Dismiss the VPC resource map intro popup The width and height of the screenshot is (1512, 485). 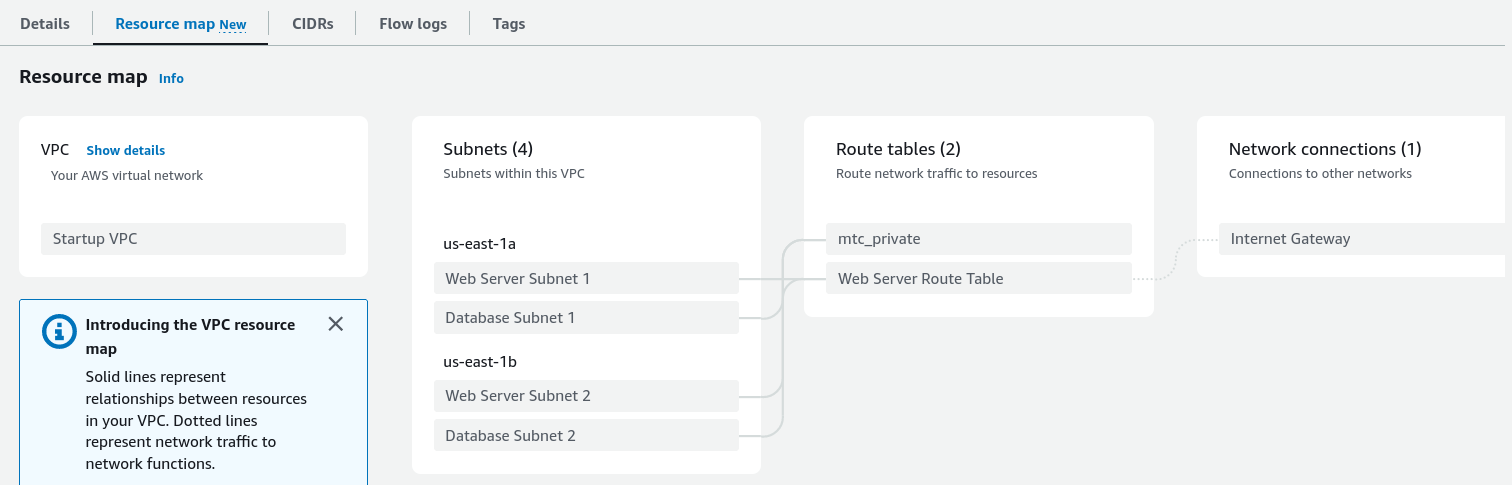click(336, 324)
